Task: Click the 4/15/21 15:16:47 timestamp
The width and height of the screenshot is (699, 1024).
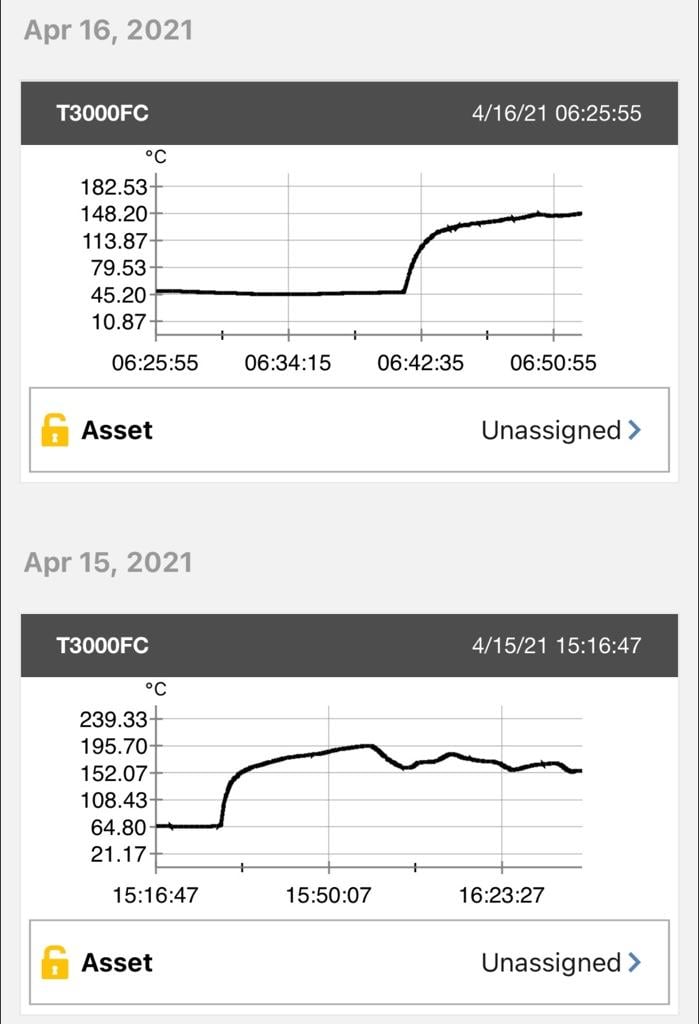Action: [556, 645]
